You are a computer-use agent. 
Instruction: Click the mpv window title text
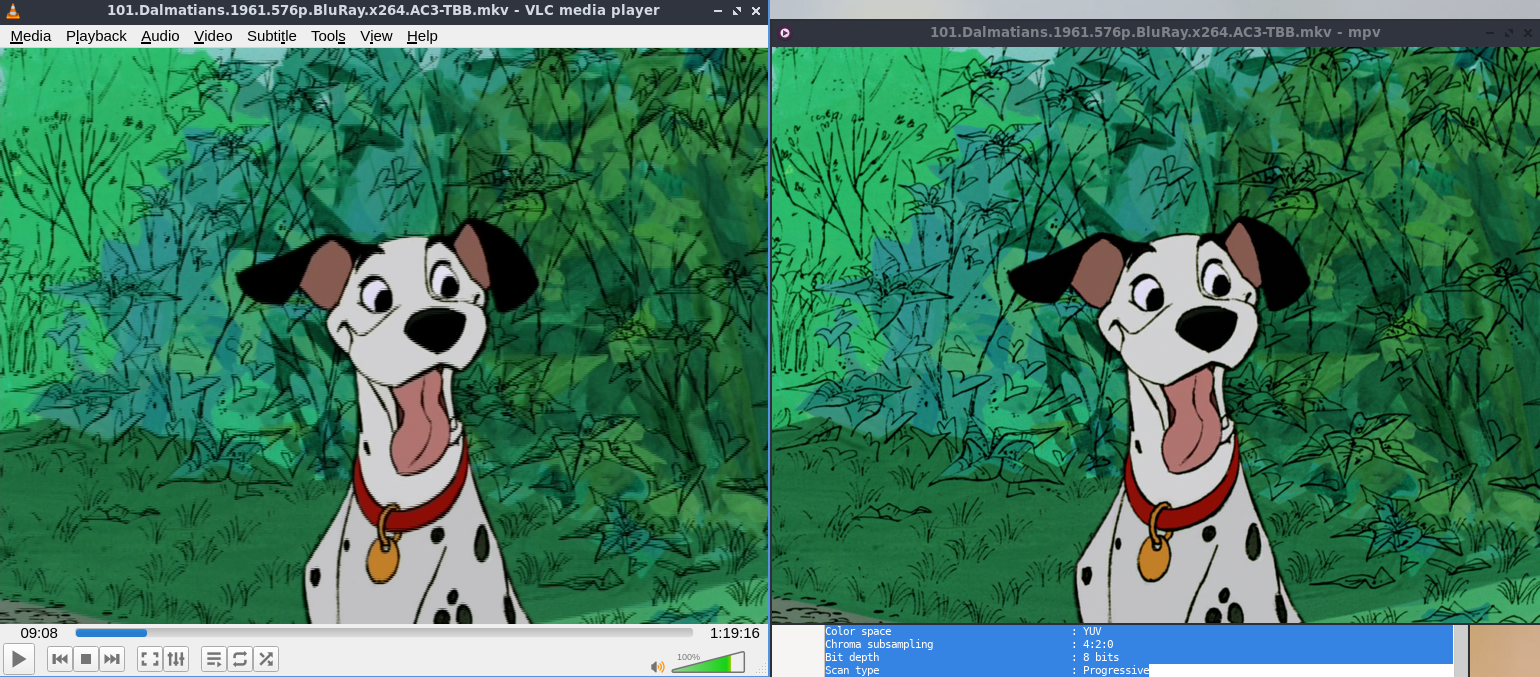click(1155, 32)
